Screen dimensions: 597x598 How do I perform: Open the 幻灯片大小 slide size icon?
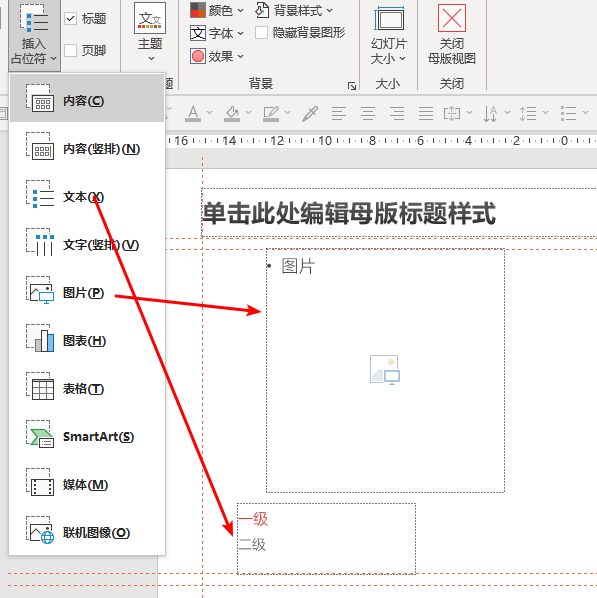(389, 18)
